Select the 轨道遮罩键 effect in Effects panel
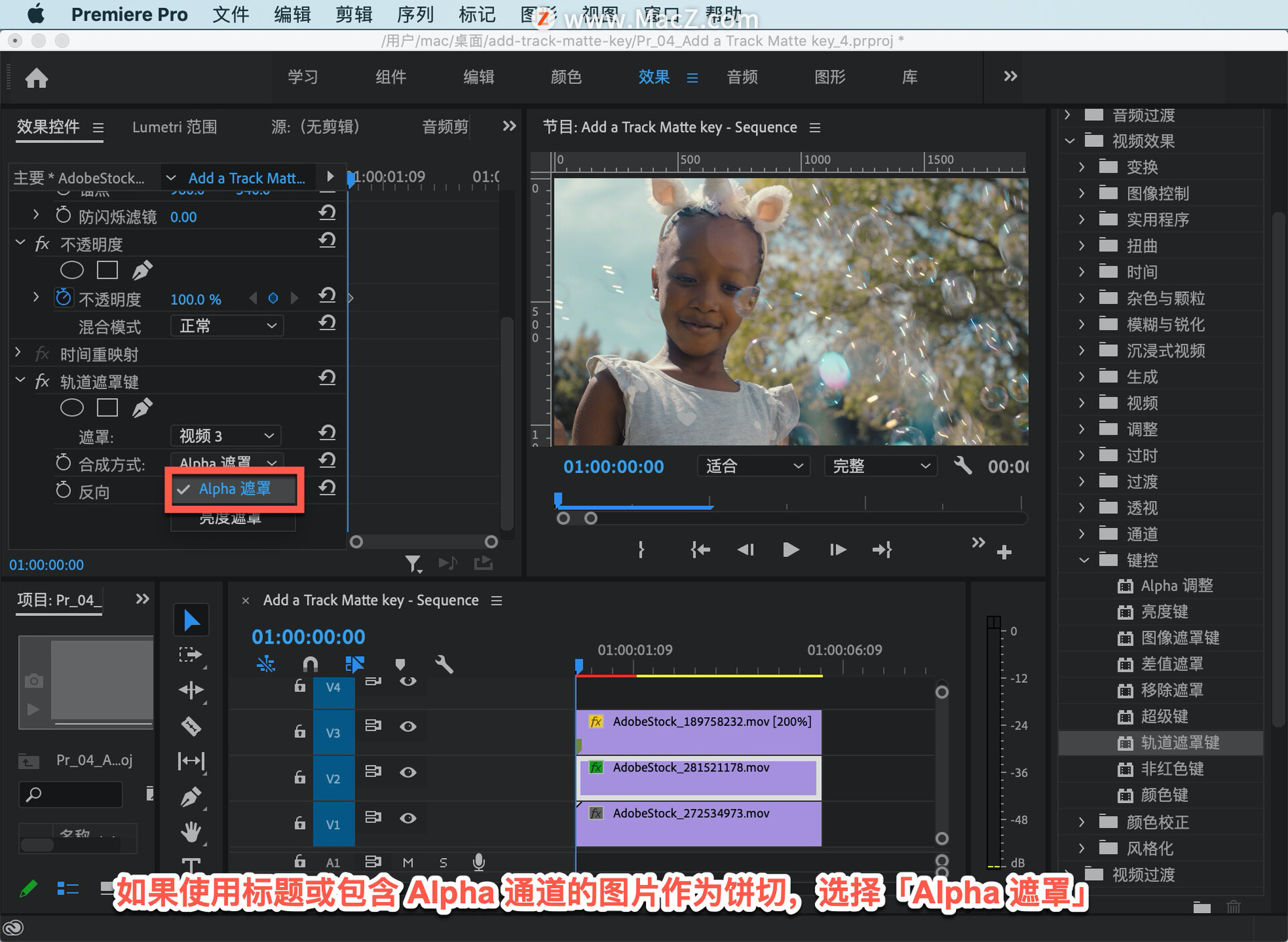1288x942 pixels. 1179,743
